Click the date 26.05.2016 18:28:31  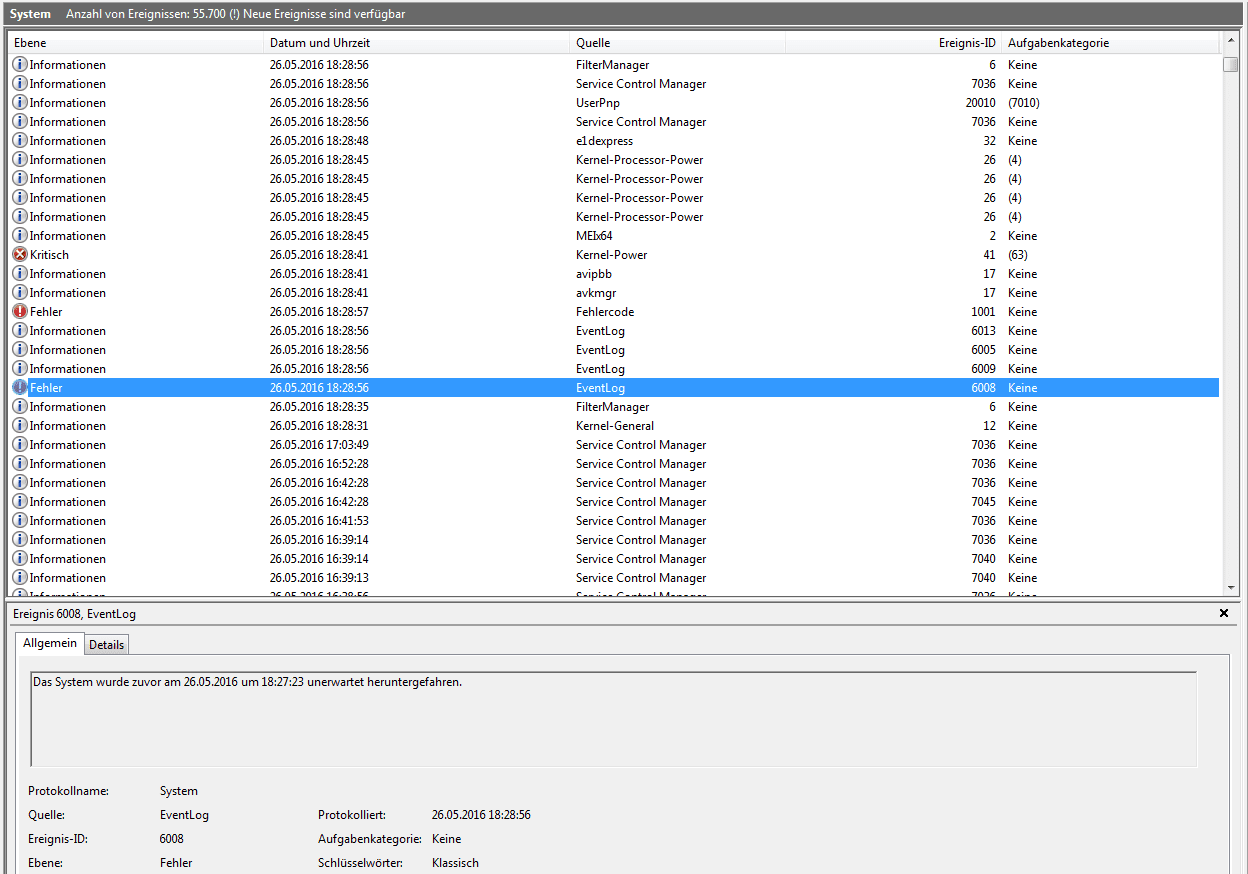coord(319,426)
